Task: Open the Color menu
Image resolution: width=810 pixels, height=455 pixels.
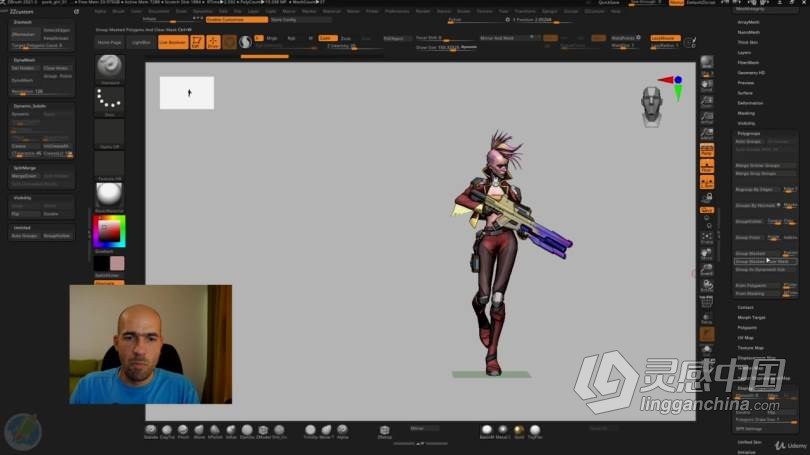Action: tap(136, 11)
